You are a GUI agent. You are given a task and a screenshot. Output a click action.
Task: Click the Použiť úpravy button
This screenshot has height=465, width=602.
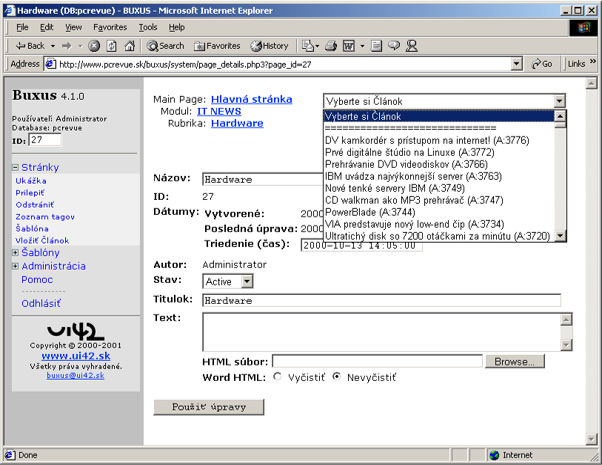(207, 407)
